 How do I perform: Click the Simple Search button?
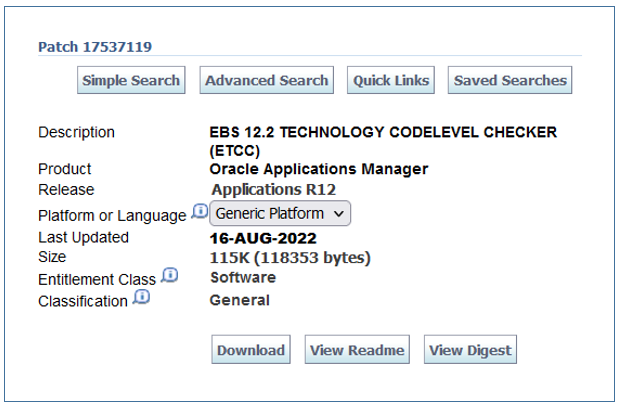[x=131, y=81]
